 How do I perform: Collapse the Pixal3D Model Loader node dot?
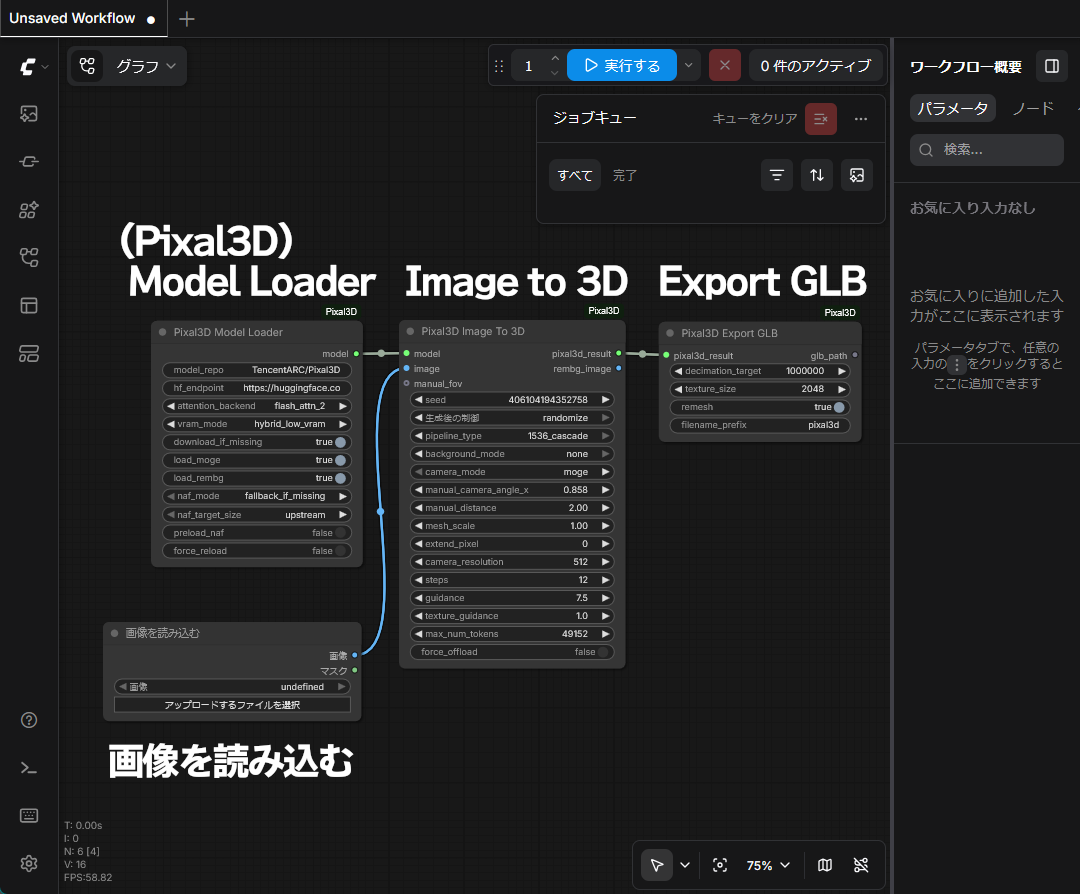pyautogui.click(x=163, y=332)
